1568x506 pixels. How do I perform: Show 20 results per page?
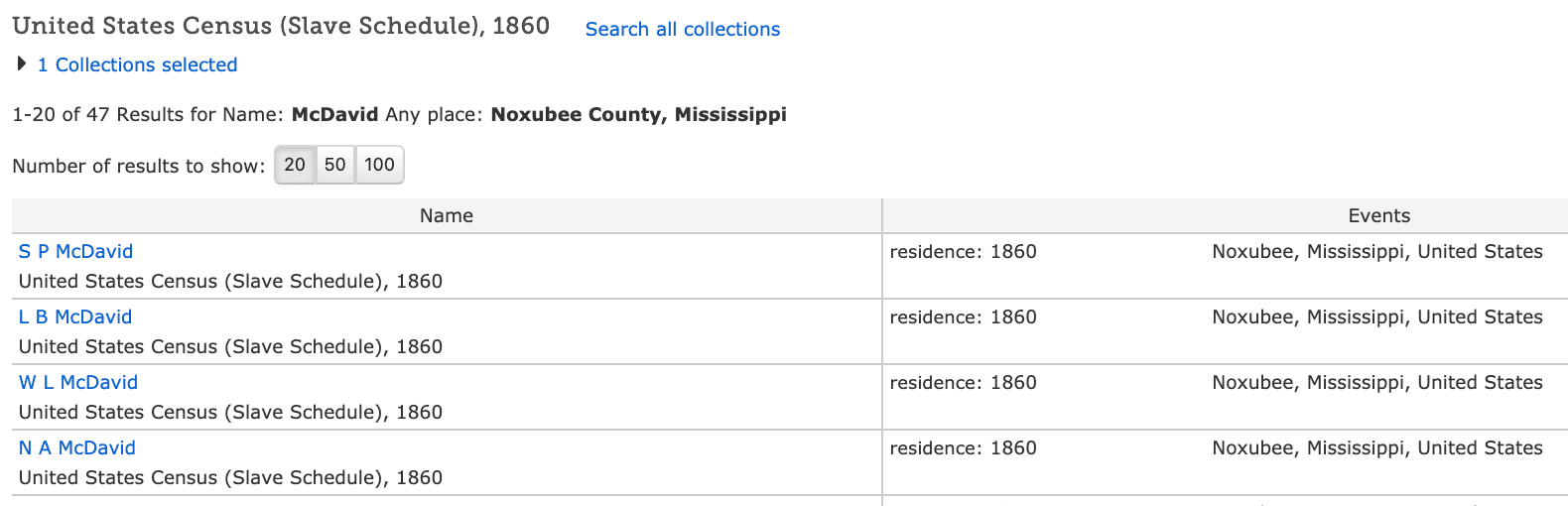click(x=295, y=165)
